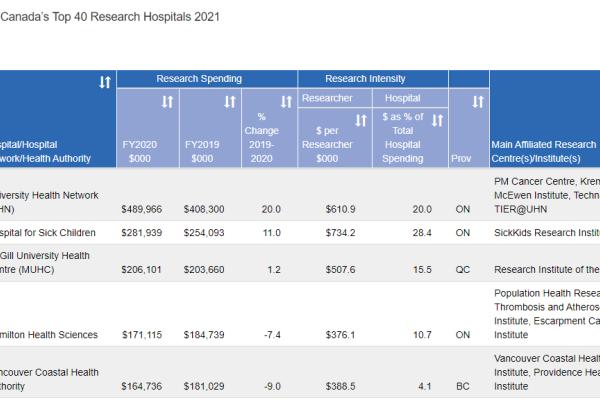
Task: Select the $203,660 FY2019 value
Action: point(204,270)
